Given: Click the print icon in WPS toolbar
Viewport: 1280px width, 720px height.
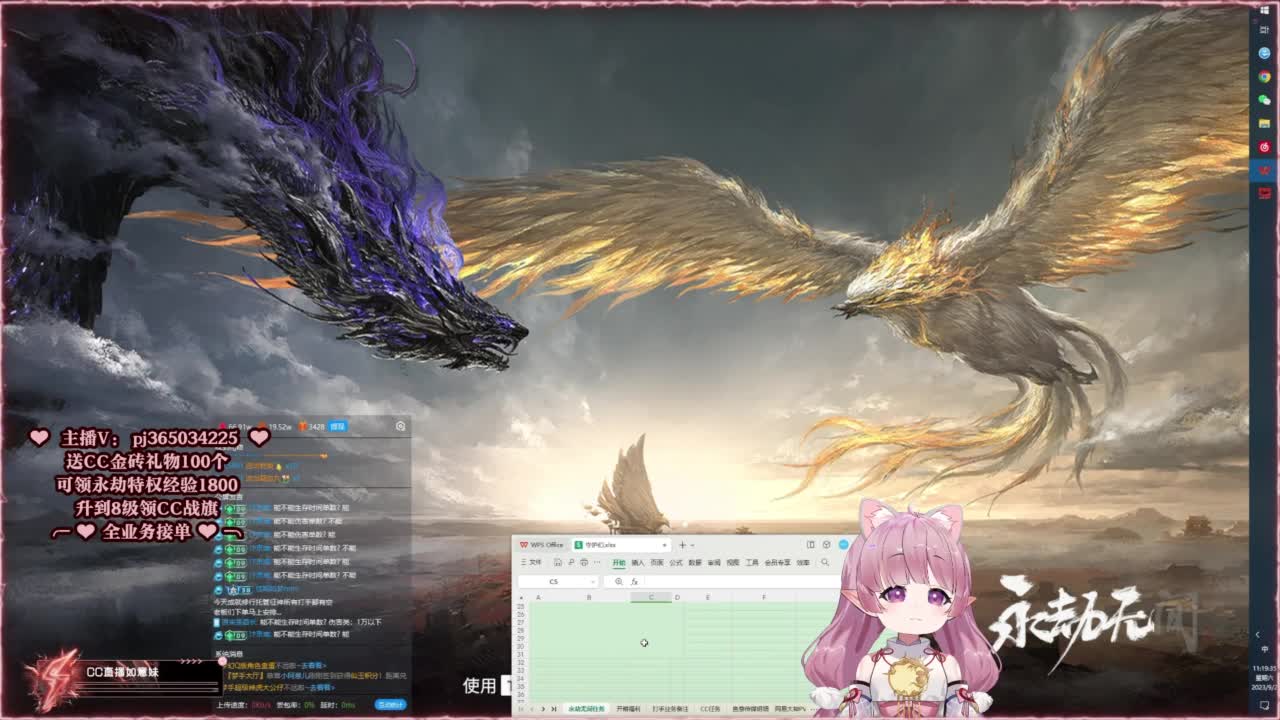Looking at the screenshot, I should point(584,562).
